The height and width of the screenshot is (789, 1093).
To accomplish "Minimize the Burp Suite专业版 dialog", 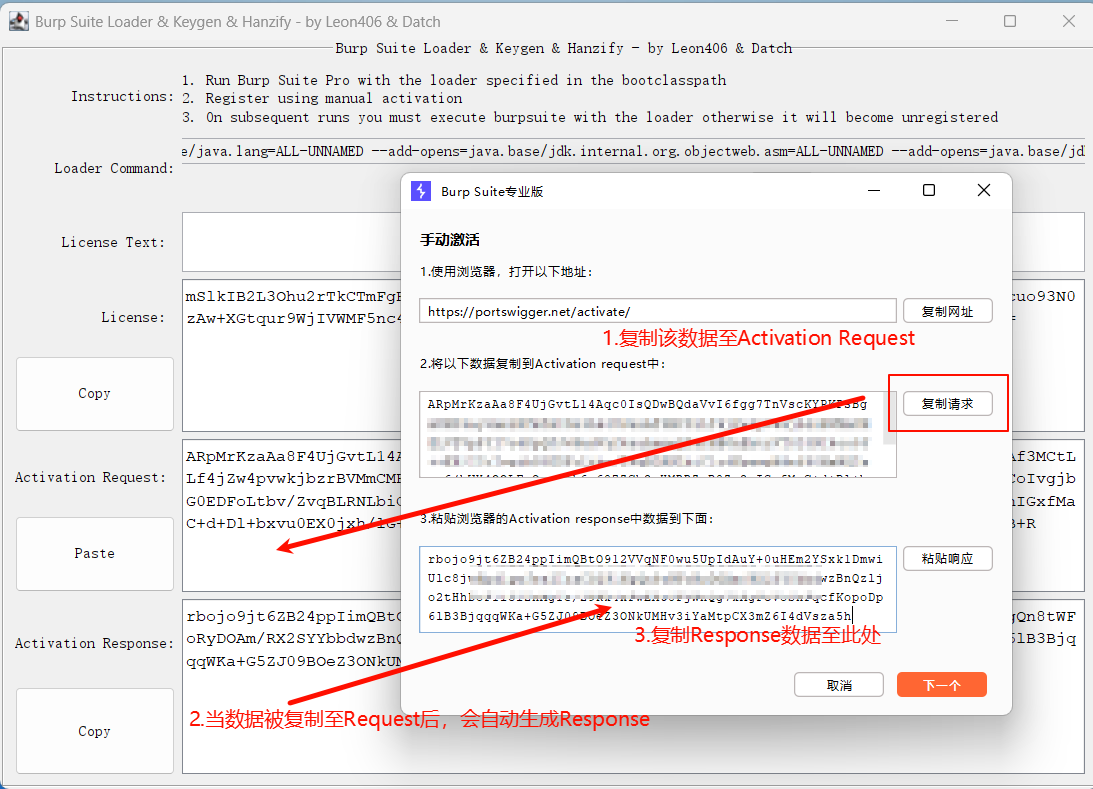I will click(x=873, y=190).
